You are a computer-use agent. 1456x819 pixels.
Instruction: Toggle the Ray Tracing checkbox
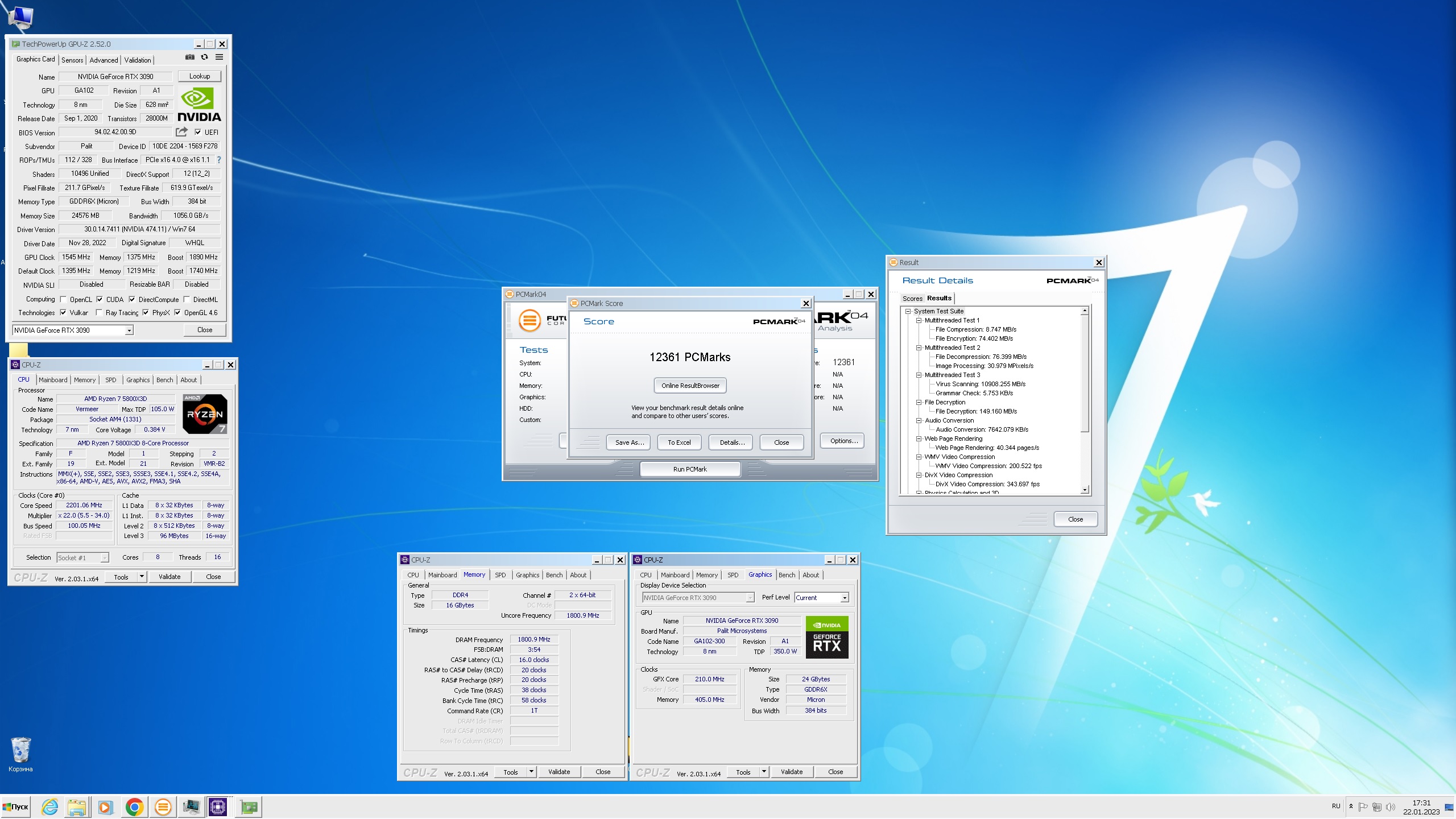[x=99, y=312]
